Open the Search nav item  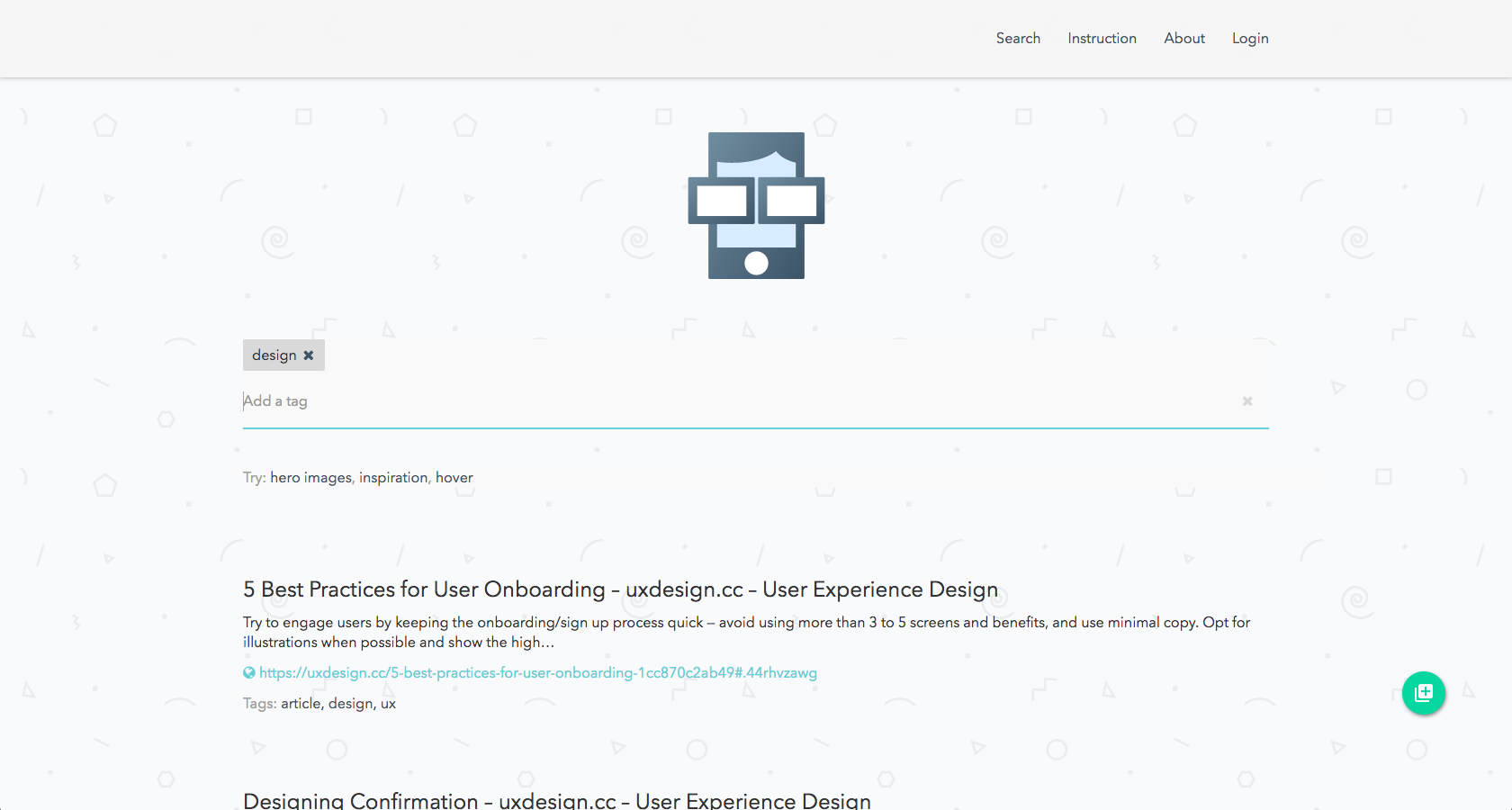coord(1018,38)
